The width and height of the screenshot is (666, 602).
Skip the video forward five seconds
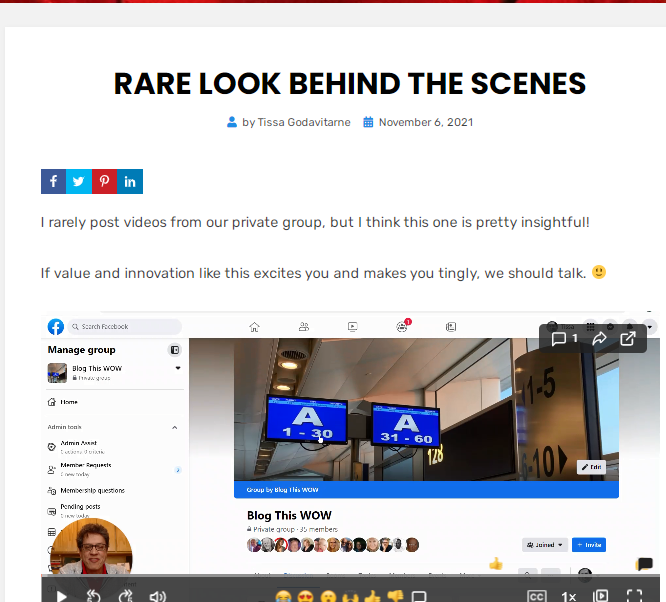point(126,596)
